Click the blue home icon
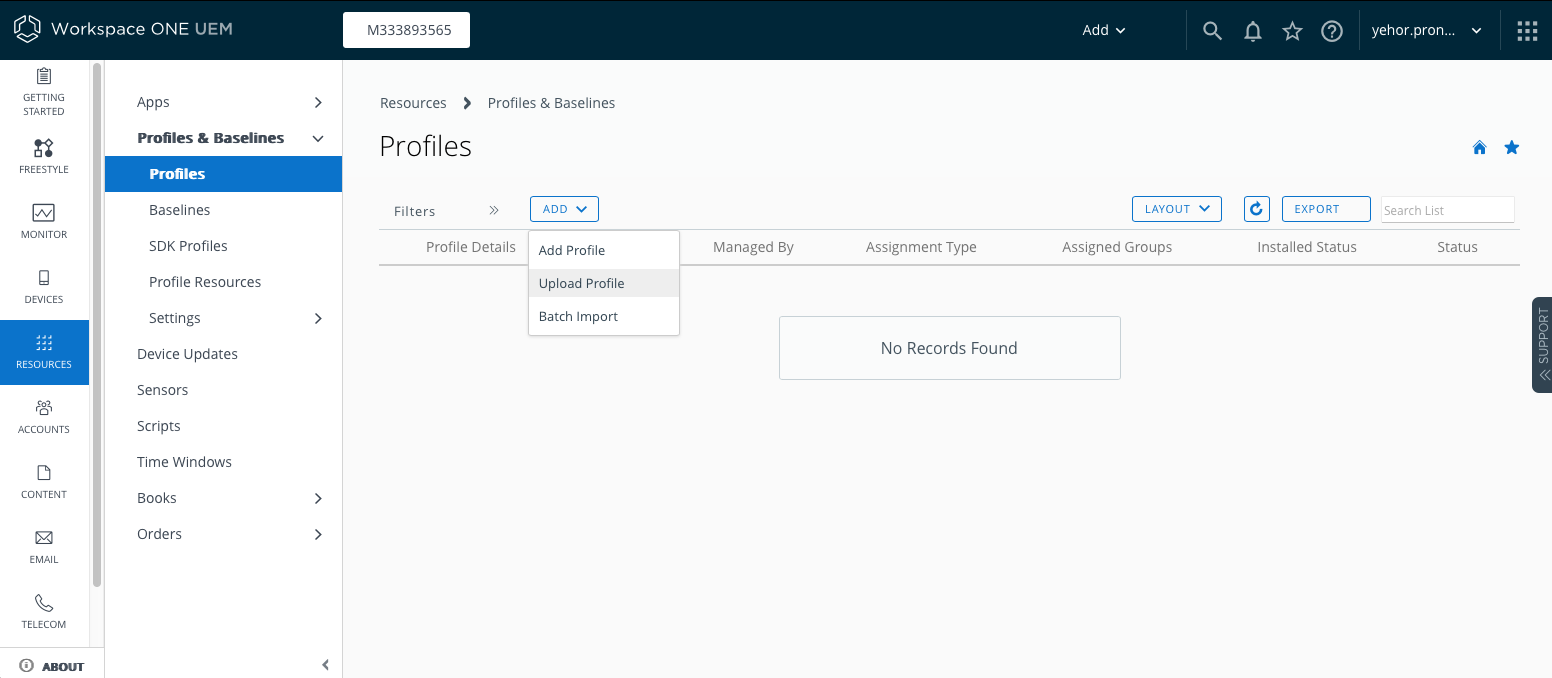The image size is (1552, 678). [1479, 148]
